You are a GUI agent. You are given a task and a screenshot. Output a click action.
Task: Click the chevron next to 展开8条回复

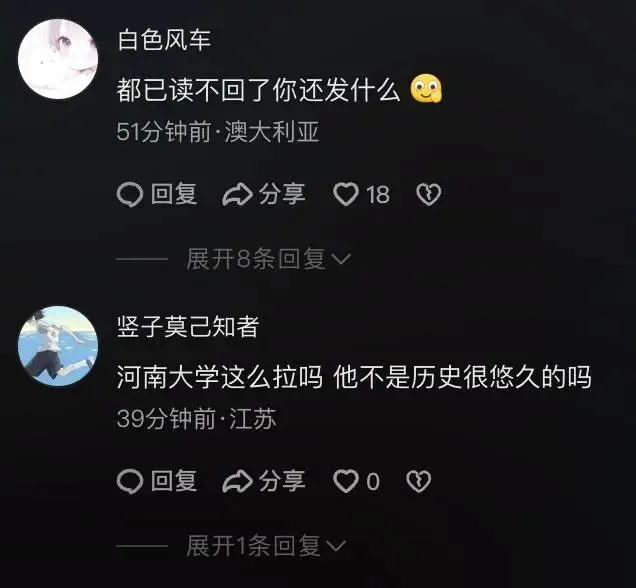click(x=341, y=259)
